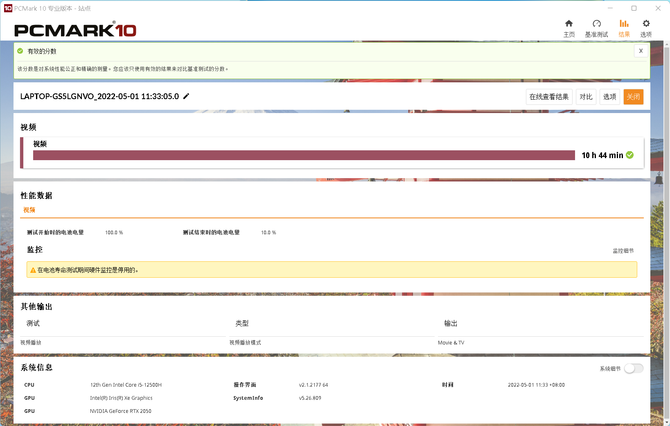Click the PCMark 10 app icon in title bar
The height and width of the screenshot is (426, 670).
coord(8,8)
